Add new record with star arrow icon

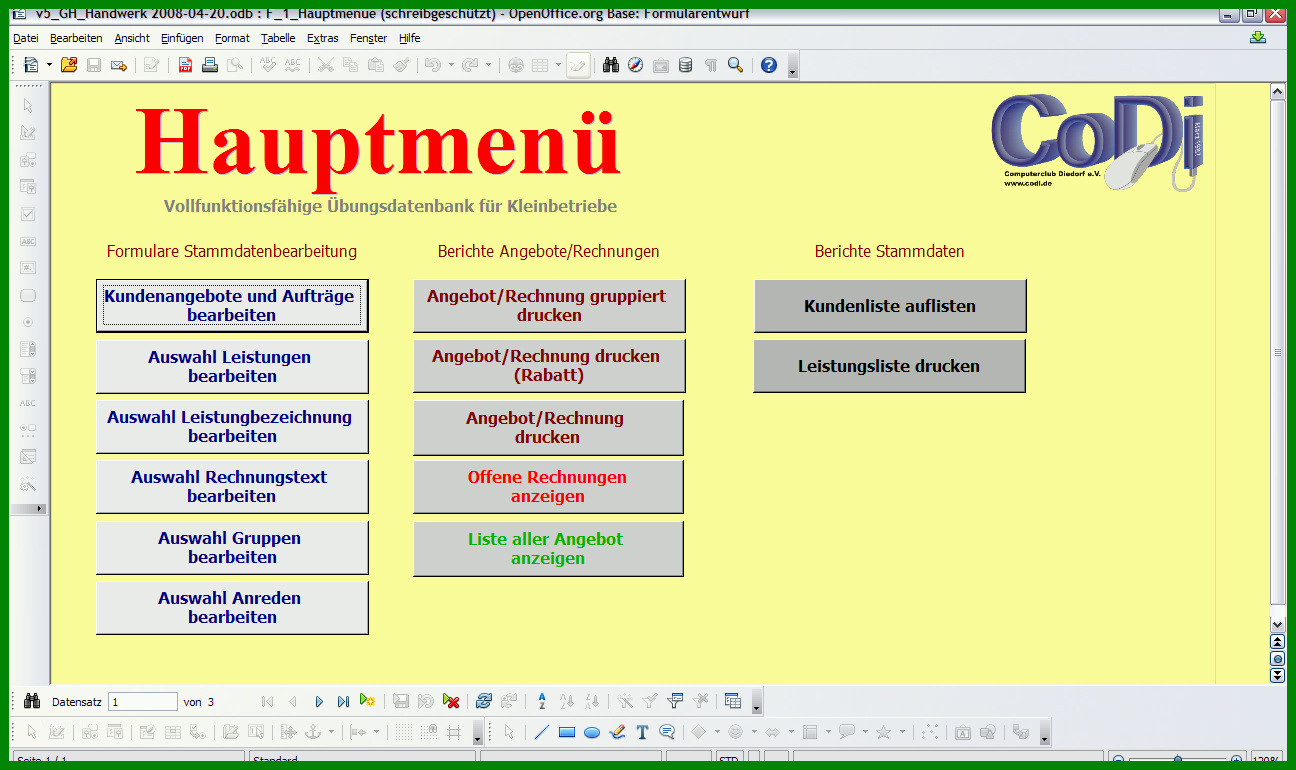[x=367, y=702]
